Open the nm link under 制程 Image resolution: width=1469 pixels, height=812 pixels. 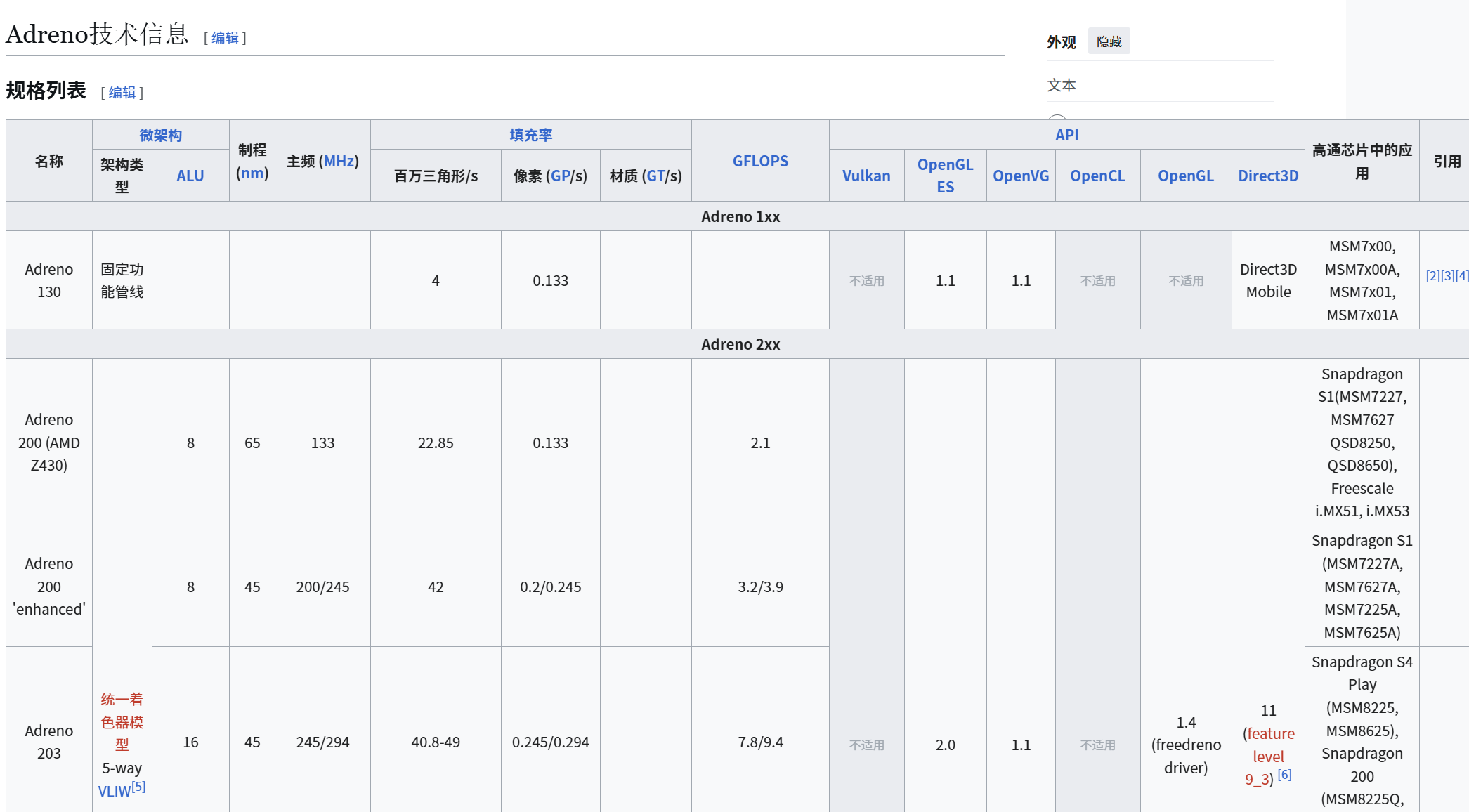pyautogui.click(x=252, y=173)
